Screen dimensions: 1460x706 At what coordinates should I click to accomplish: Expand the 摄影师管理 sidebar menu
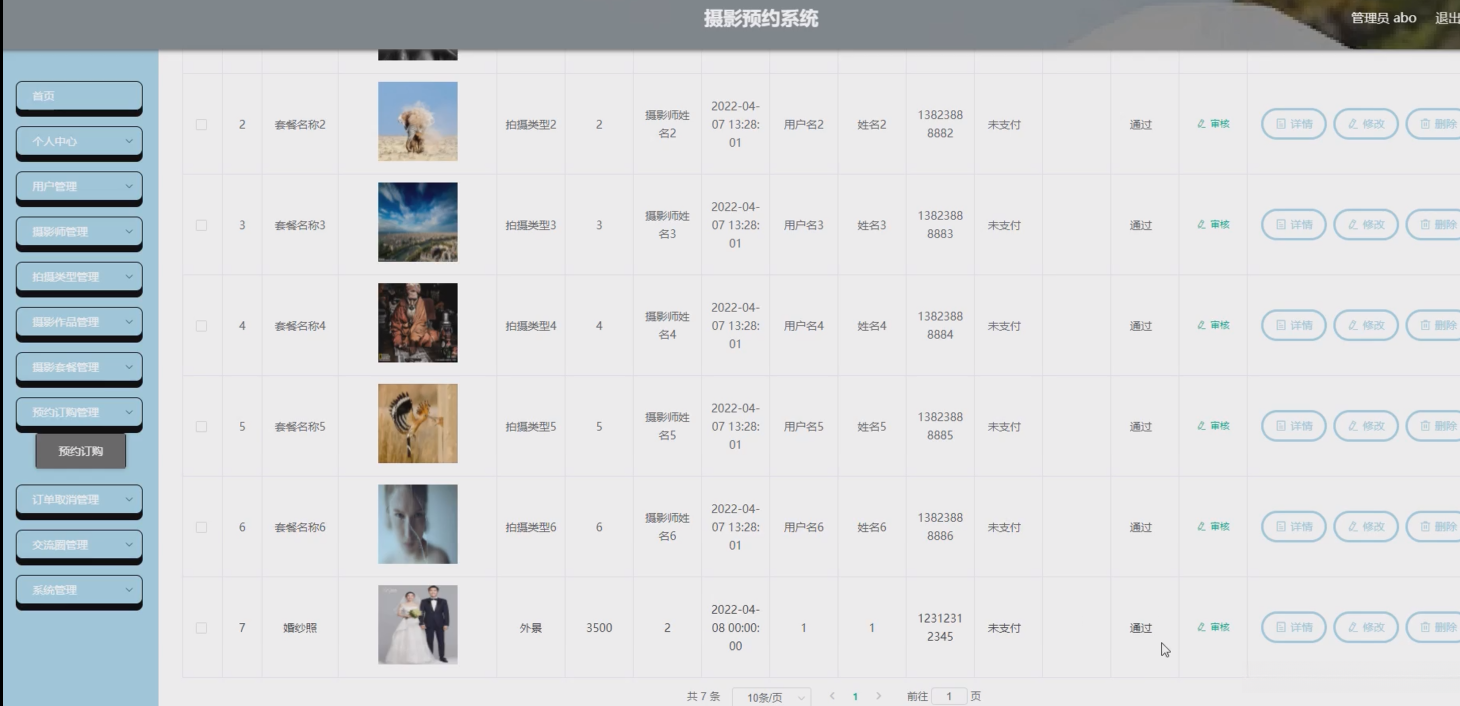[79, 231]
